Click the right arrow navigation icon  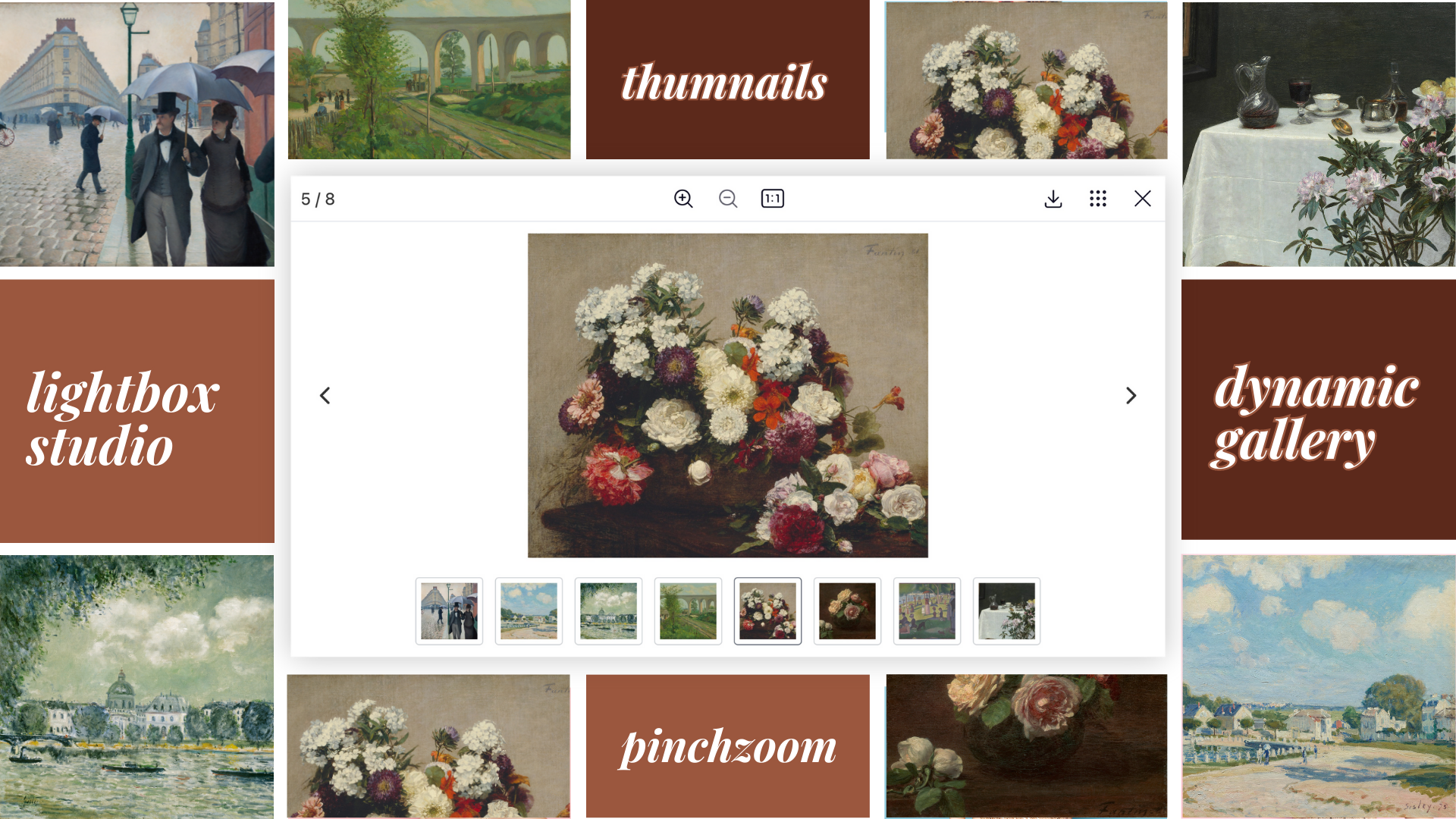(x=1131, y=395)
